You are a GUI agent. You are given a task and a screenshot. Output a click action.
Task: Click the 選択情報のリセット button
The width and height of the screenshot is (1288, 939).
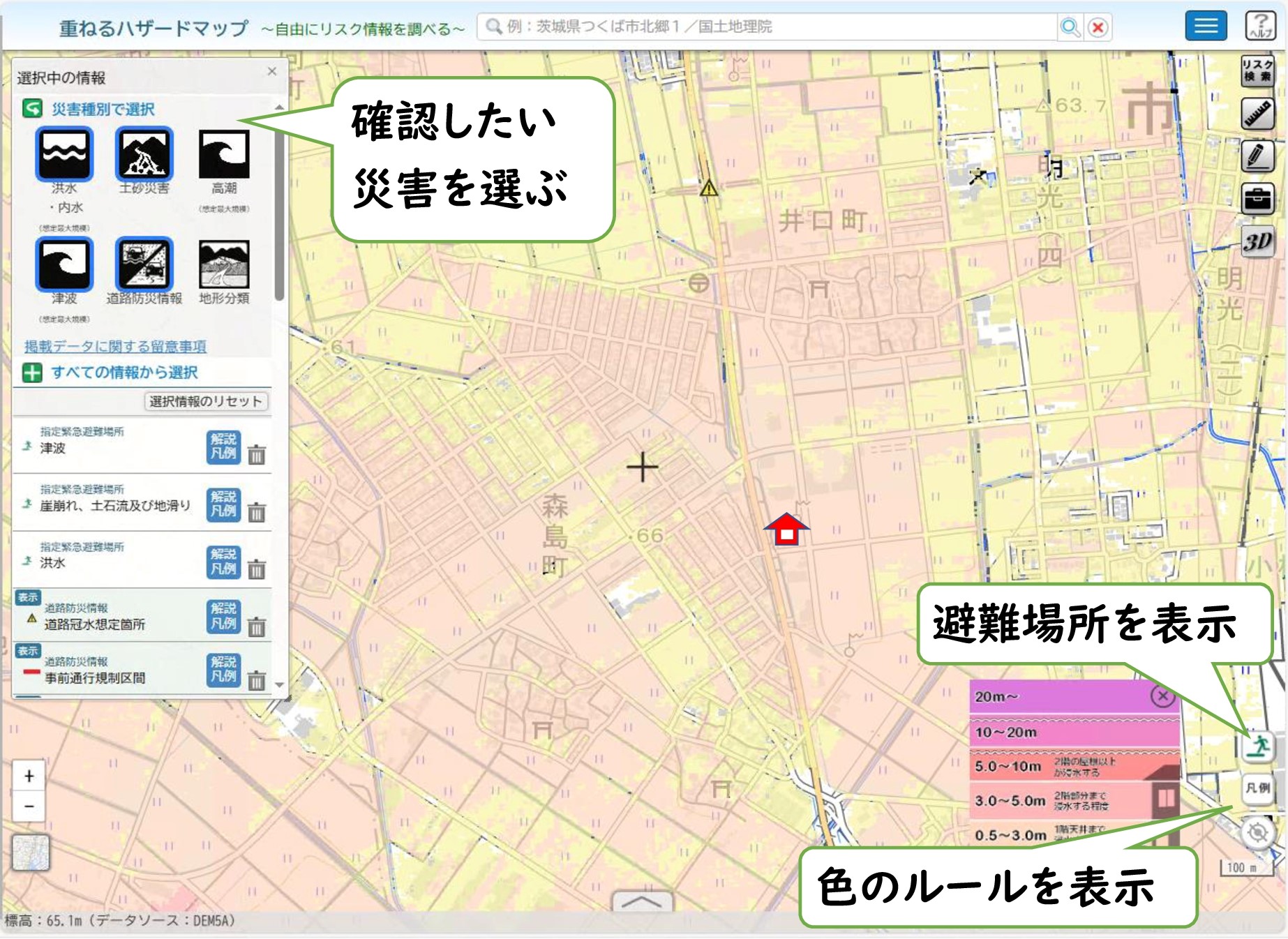coord(206,401)
